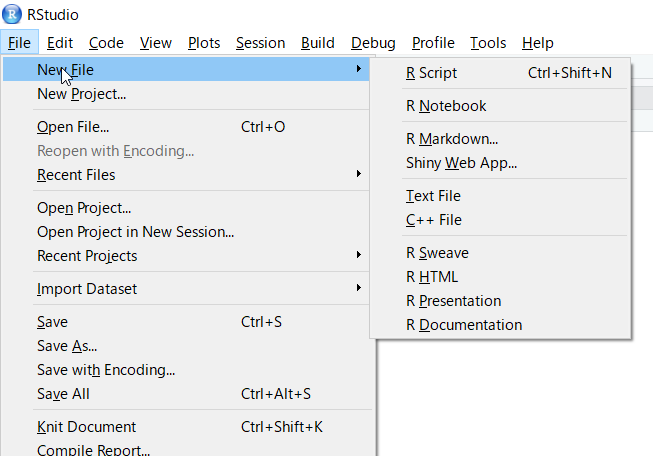Open the Tools menu
The width and height of the screenshot is (653, 456).
[488, 43]
